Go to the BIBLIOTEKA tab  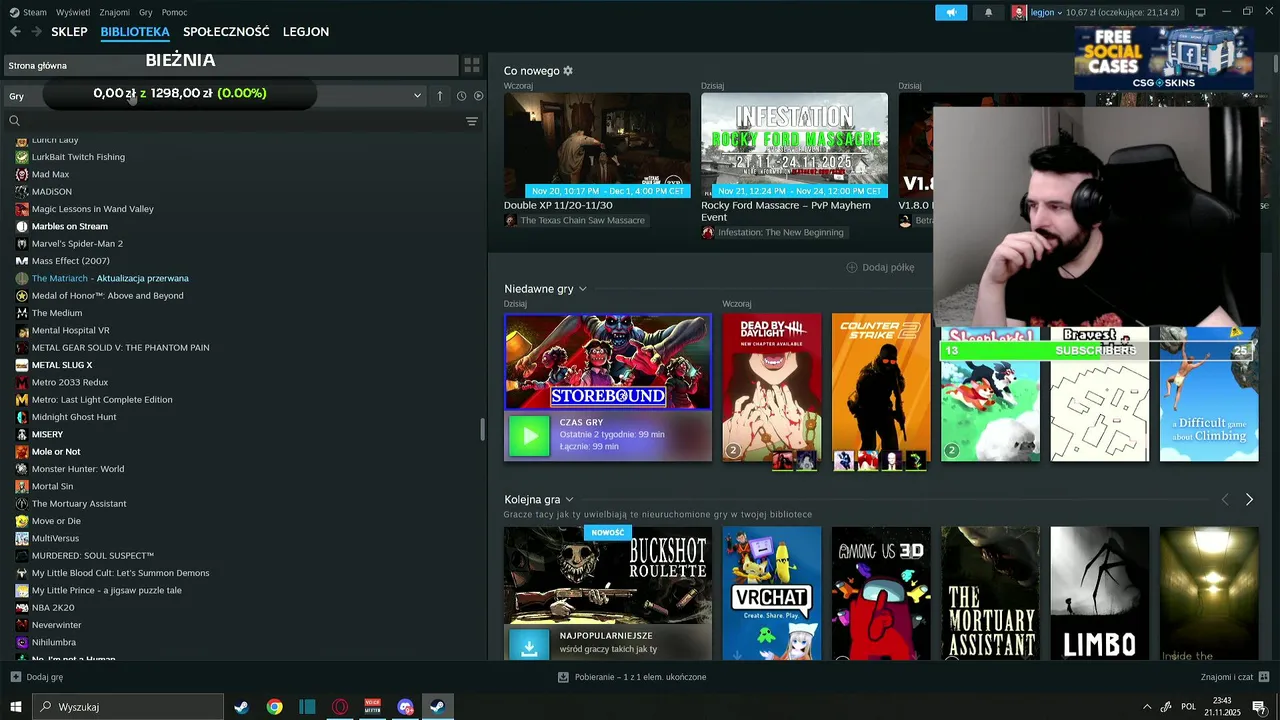[x=135, y=32]
